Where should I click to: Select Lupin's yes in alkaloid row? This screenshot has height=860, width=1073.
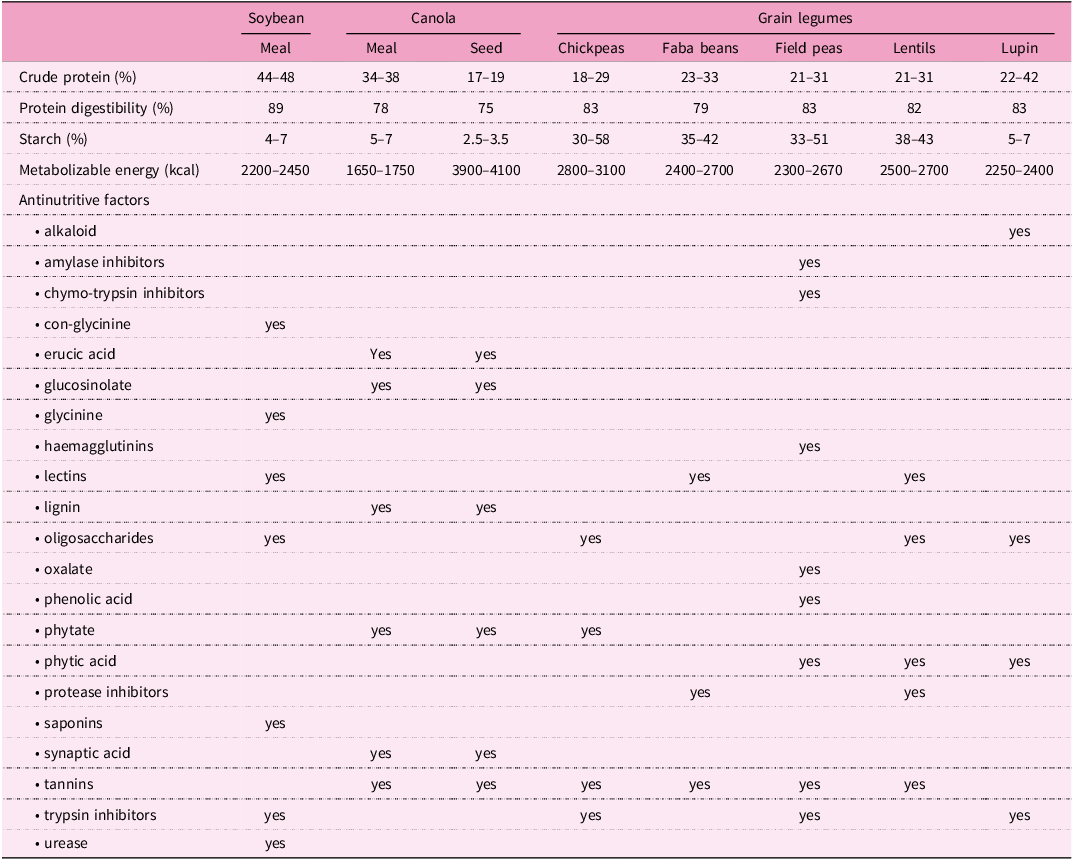point(1020,232)
